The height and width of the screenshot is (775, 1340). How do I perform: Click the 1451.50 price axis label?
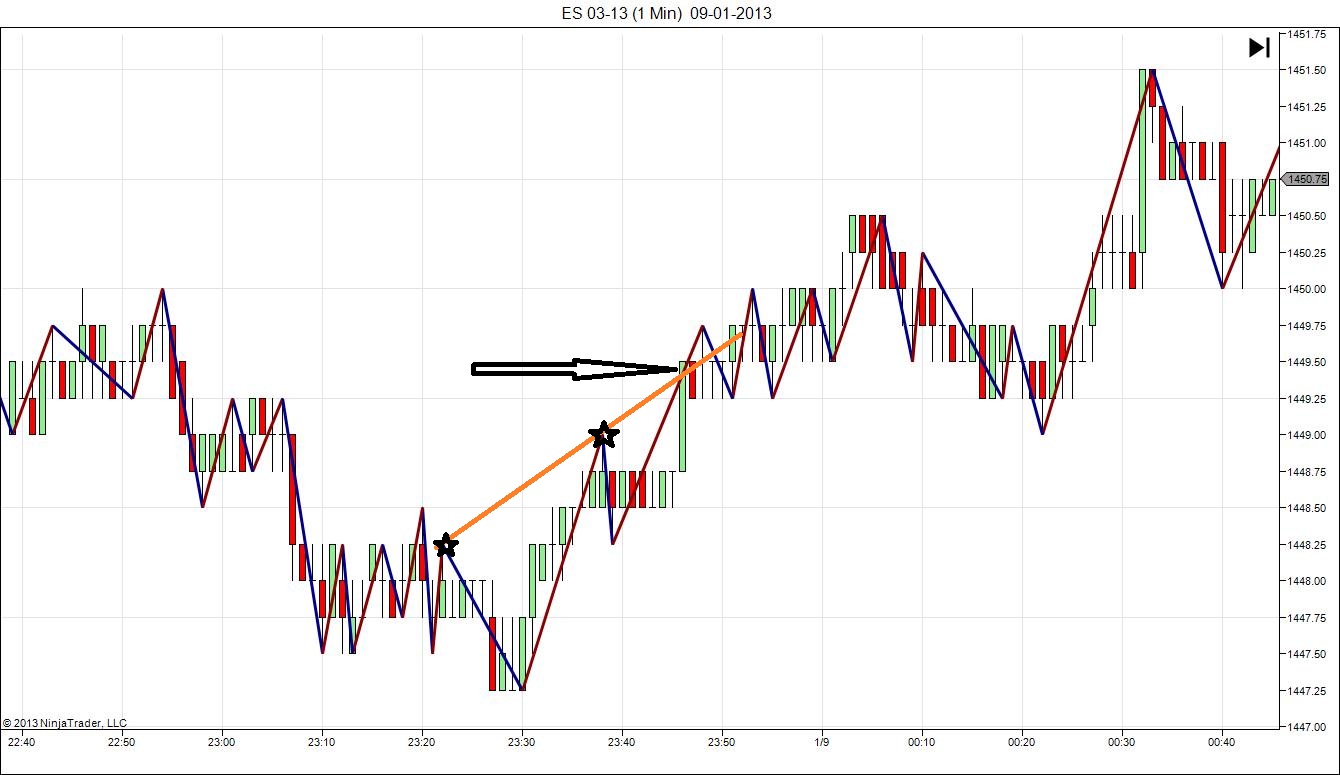pyautogui.click(x=1306, y=70)
